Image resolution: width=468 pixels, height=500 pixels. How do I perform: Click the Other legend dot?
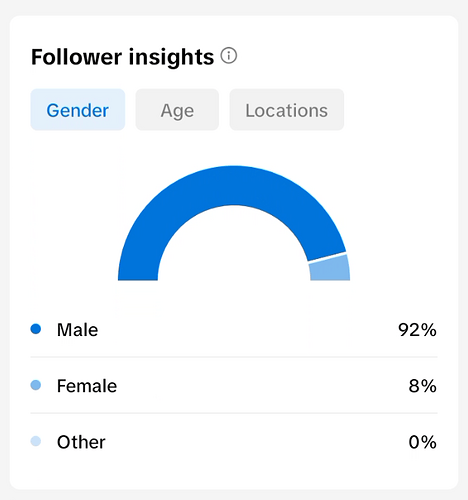pos(36,441)
